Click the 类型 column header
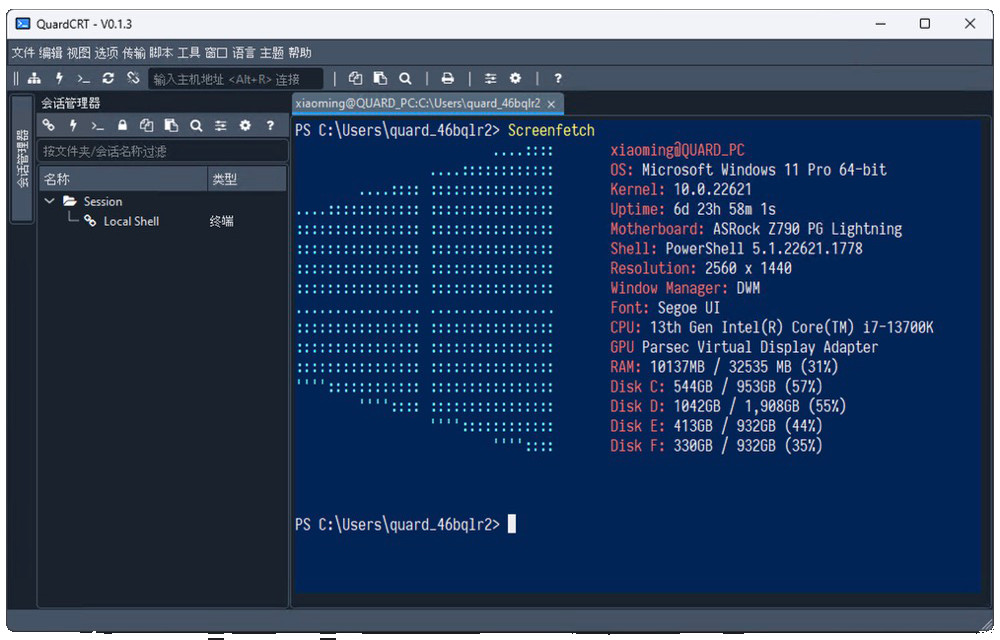Screen dimensions: 1000x640 click(247, 179)
